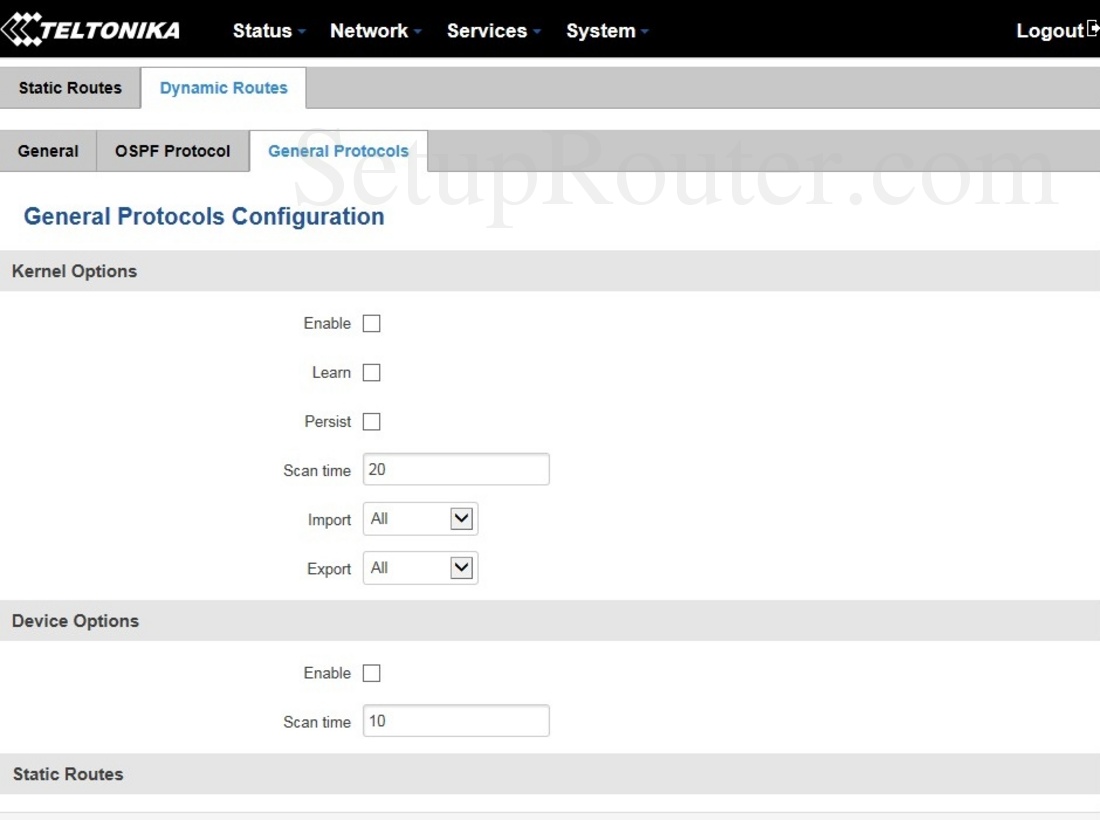Screen dimensions: 1100x820
Task: Select the General Protocols tab
Action: (338, 151)
